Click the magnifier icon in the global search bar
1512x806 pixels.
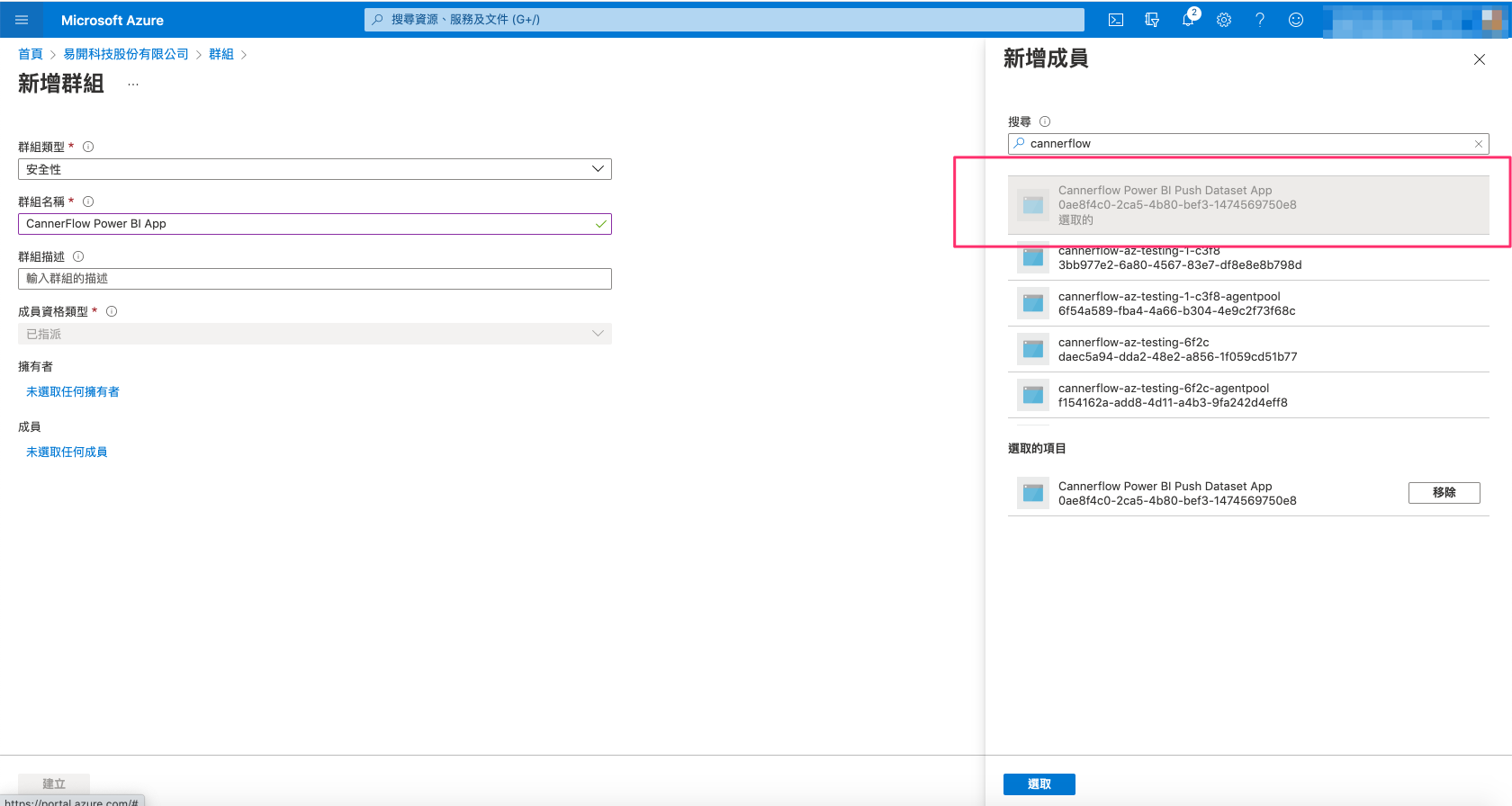coord(378,19)
